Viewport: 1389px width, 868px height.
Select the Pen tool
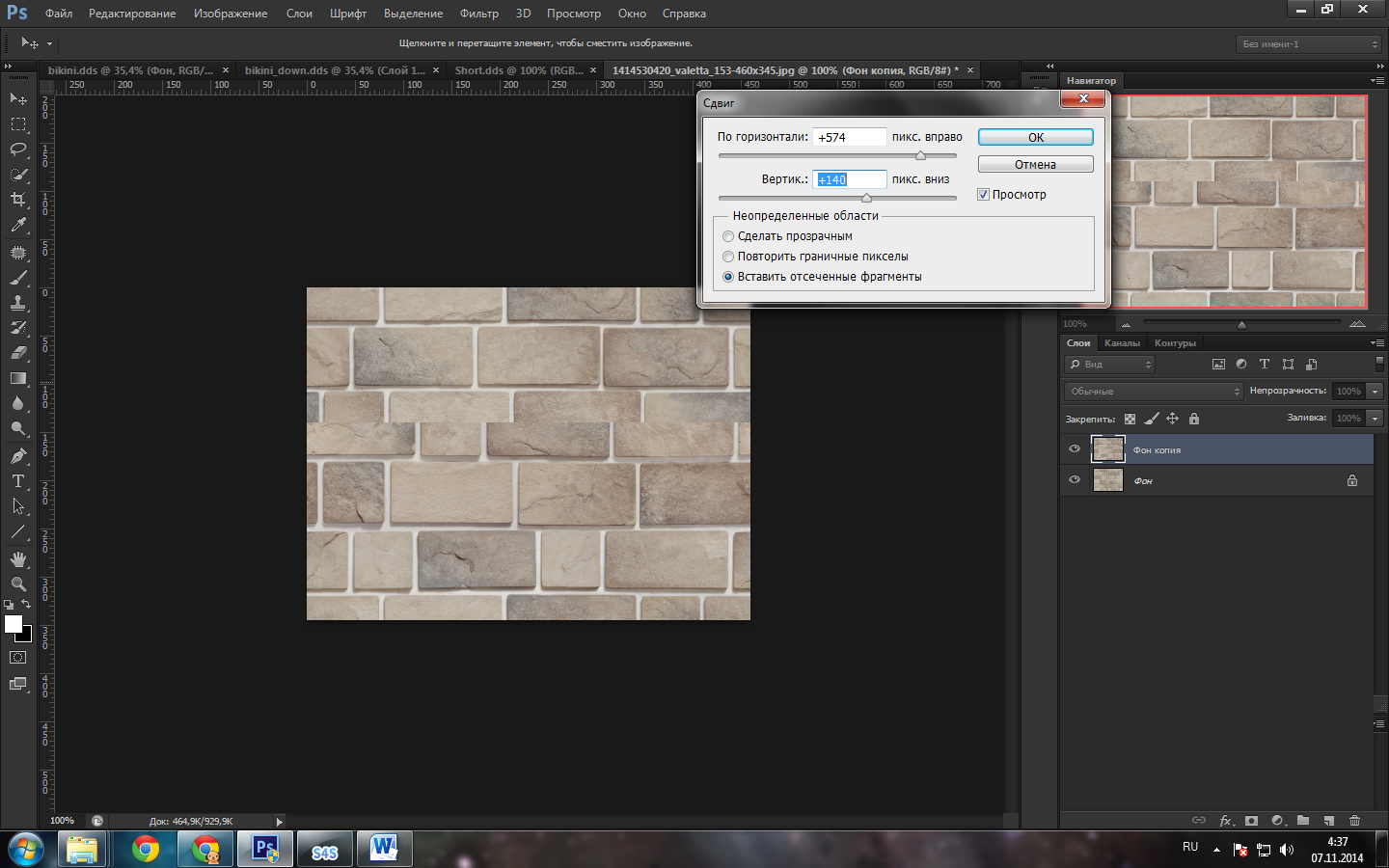click(x=18, y=455)
